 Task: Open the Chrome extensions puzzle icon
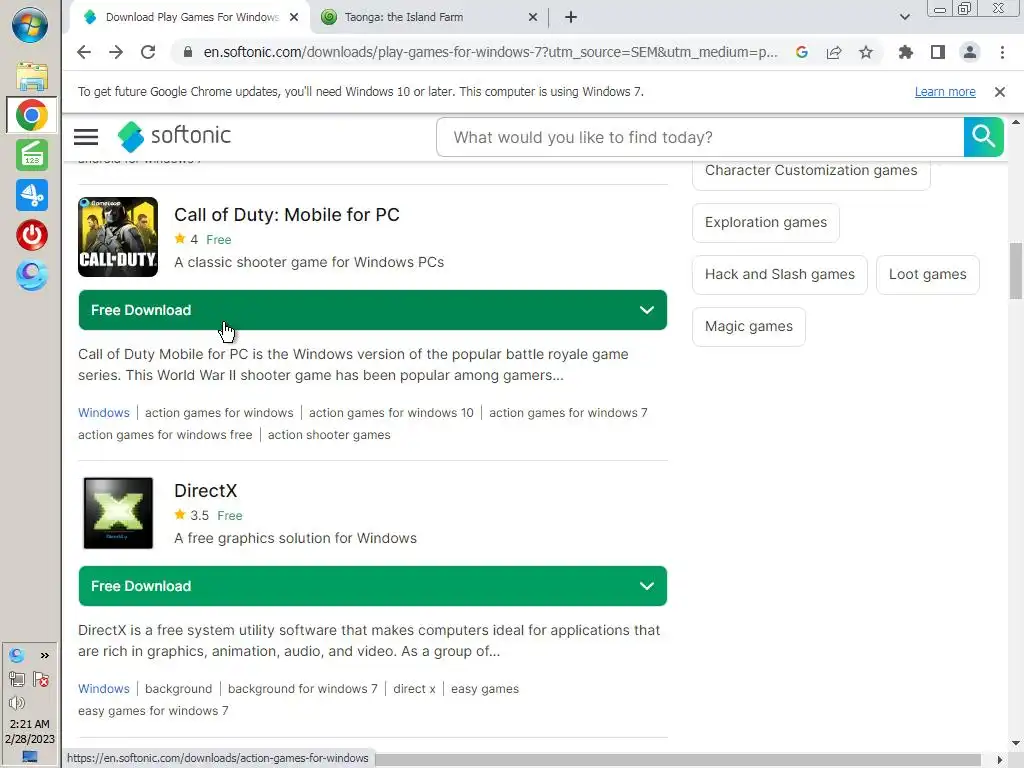[x=905, y=52]
